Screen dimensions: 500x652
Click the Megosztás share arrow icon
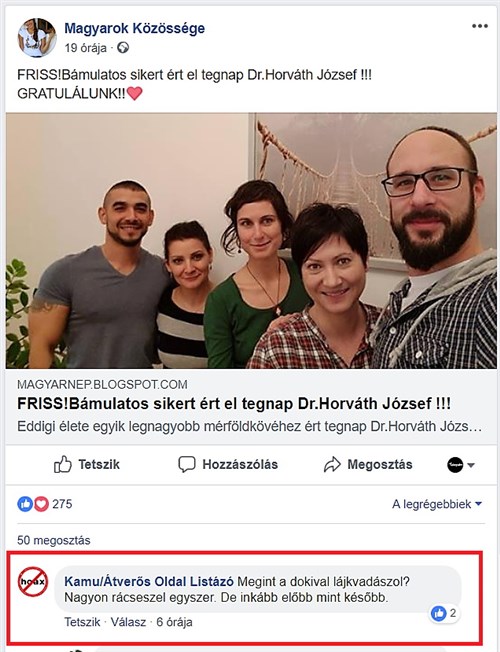(332, 464)
